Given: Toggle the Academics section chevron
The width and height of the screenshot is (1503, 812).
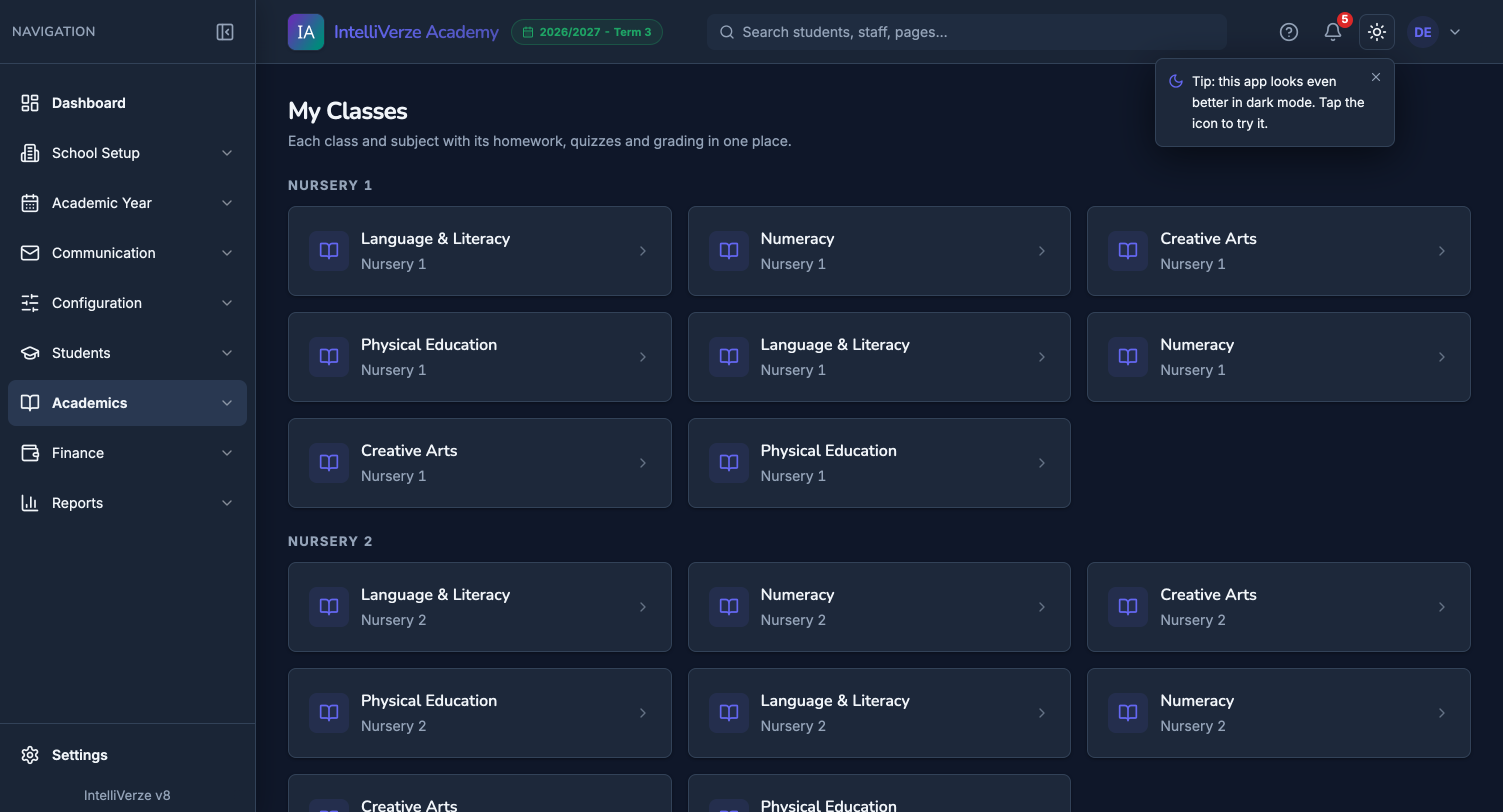Looking at the screenshot, I should tap(227, 403).
